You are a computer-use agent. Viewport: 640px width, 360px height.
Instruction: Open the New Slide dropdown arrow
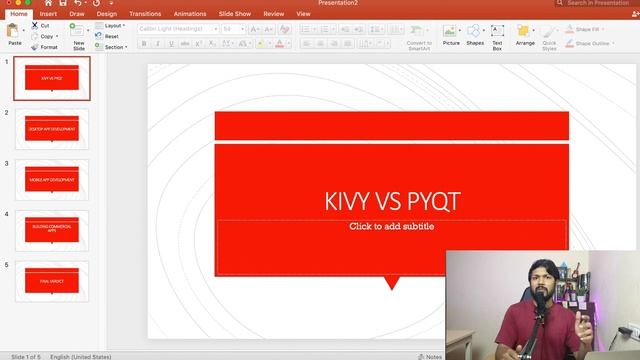click(87, 30)
